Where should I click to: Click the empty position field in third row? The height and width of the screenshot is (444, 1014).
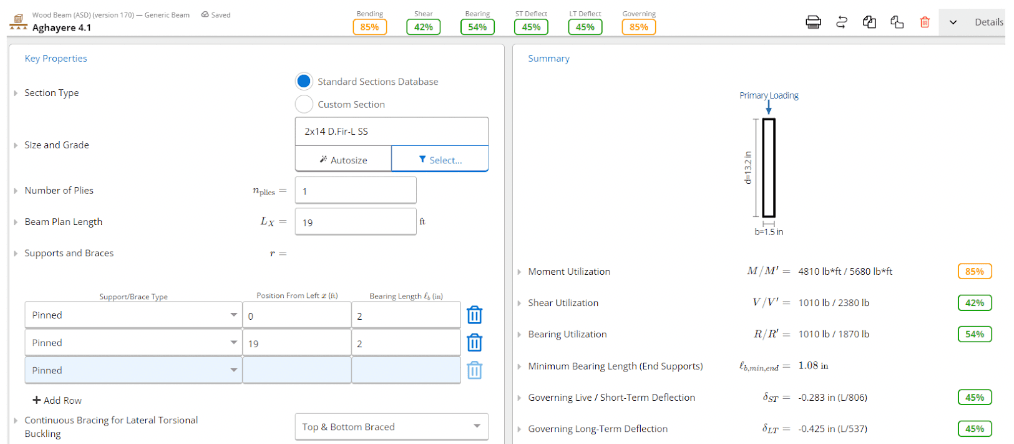click(x=297, y=370)
